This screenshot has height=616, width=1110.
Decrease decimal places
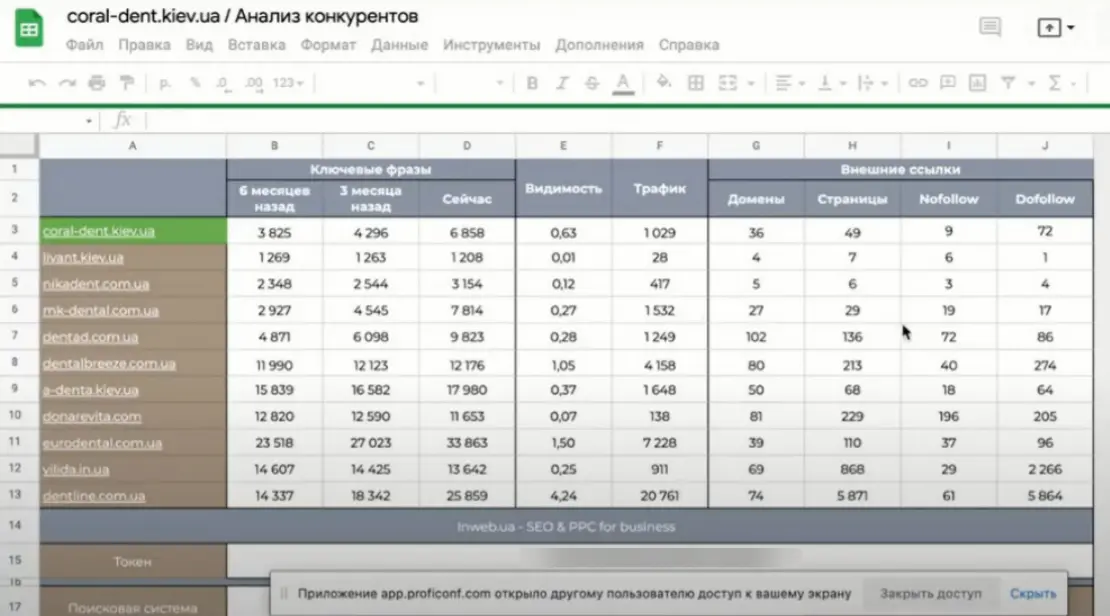click(223, 84)
